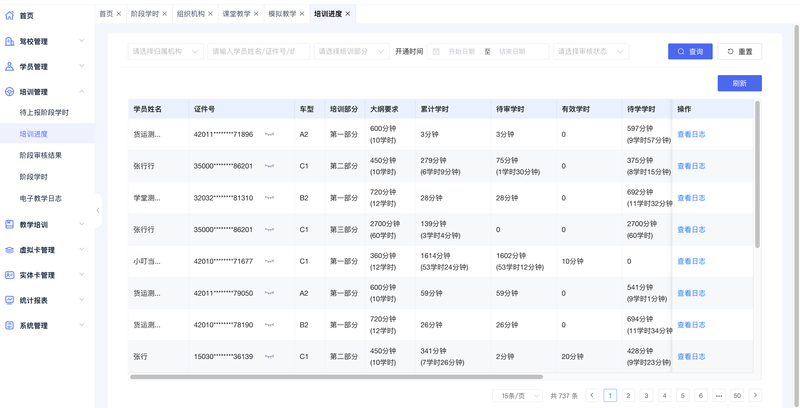
Task: Expand the 学员管理 menu
Action: pos(82,66)
